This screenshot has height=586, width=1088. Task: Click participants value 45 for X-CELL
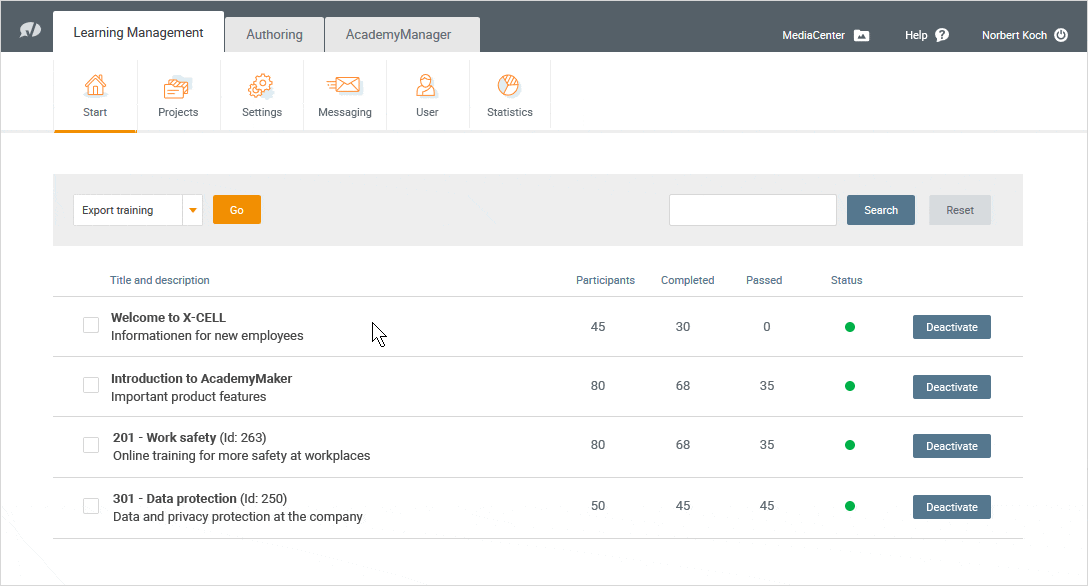598,327
